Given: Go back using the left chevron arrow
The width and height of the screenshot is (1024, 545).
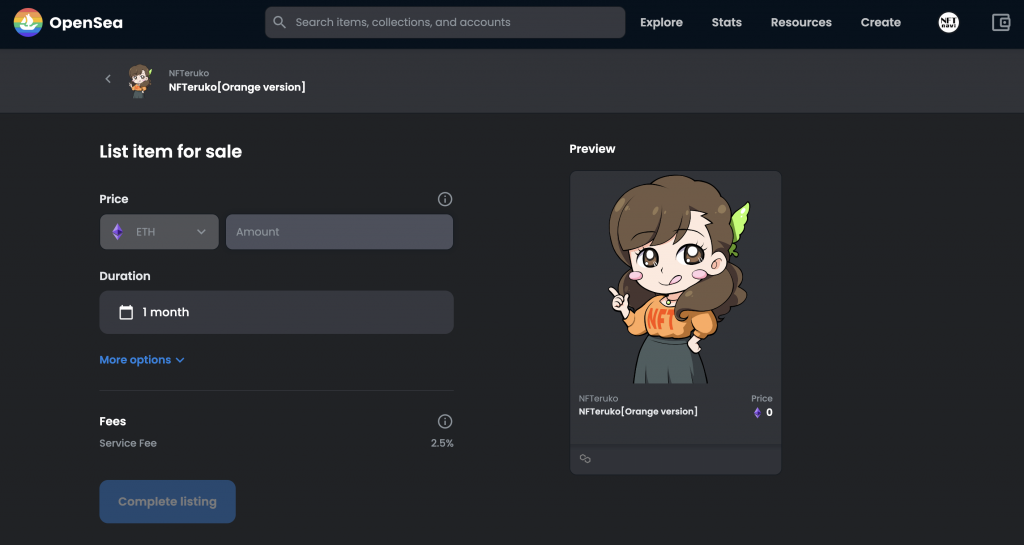Looking at the screenshot, I should [108, 79].
